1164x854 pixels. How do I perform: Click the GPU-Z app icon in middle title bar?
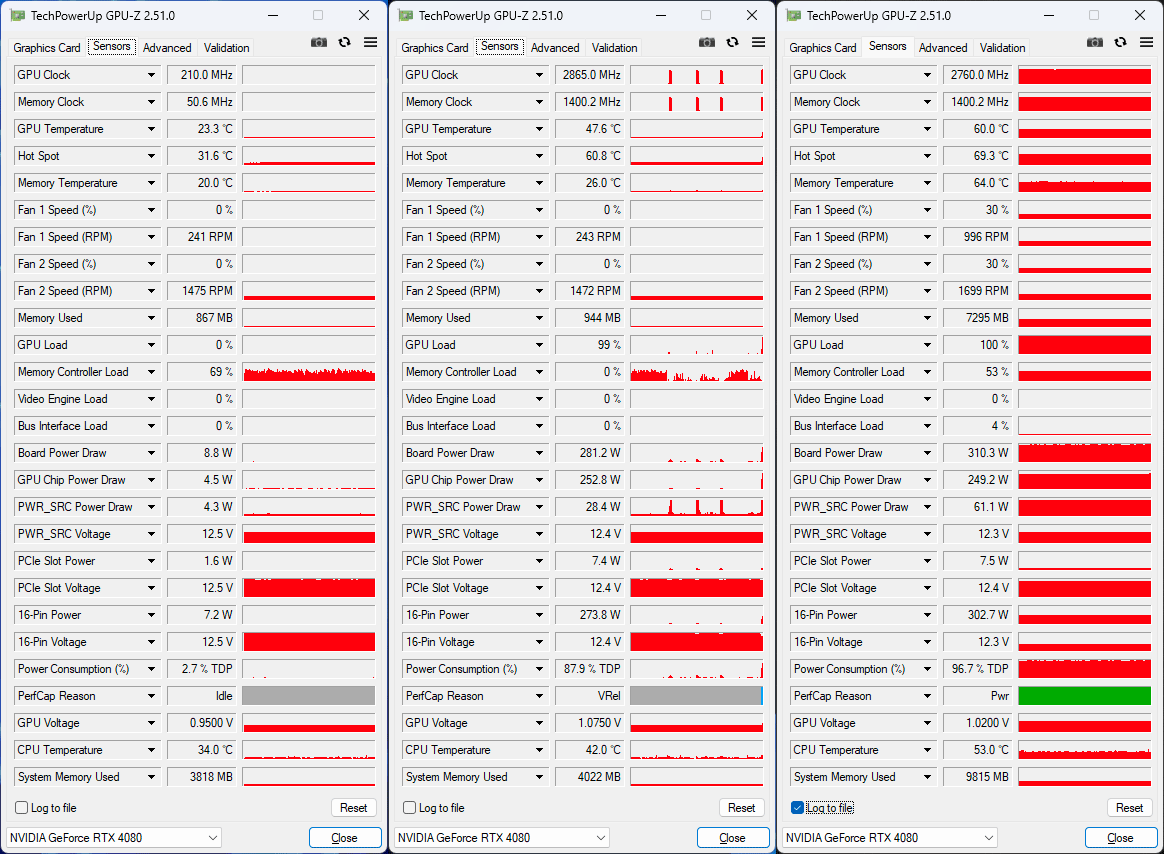[405, 15]
